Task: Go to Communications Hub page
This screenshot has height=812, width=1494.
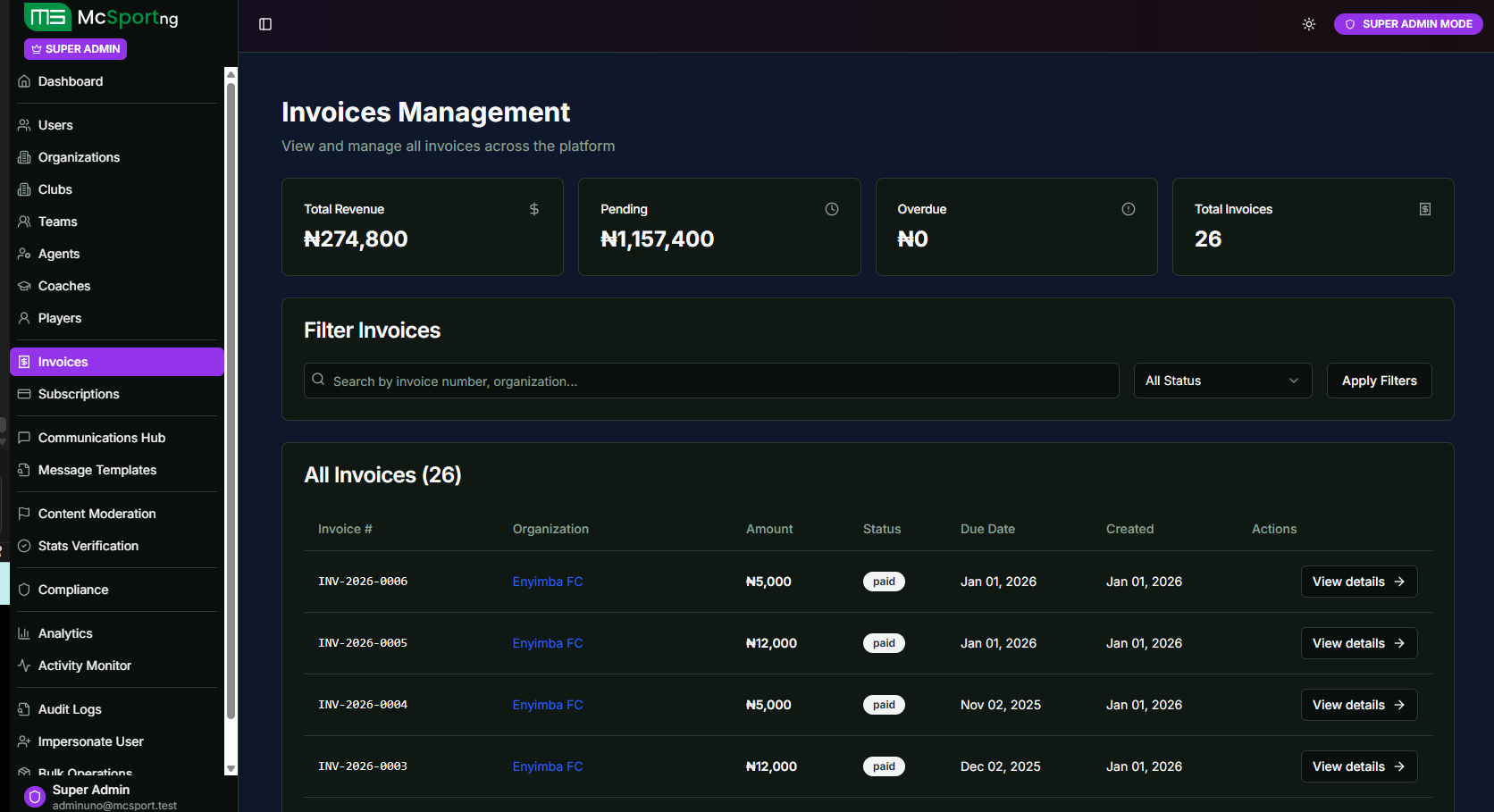Action: point(102,438)
